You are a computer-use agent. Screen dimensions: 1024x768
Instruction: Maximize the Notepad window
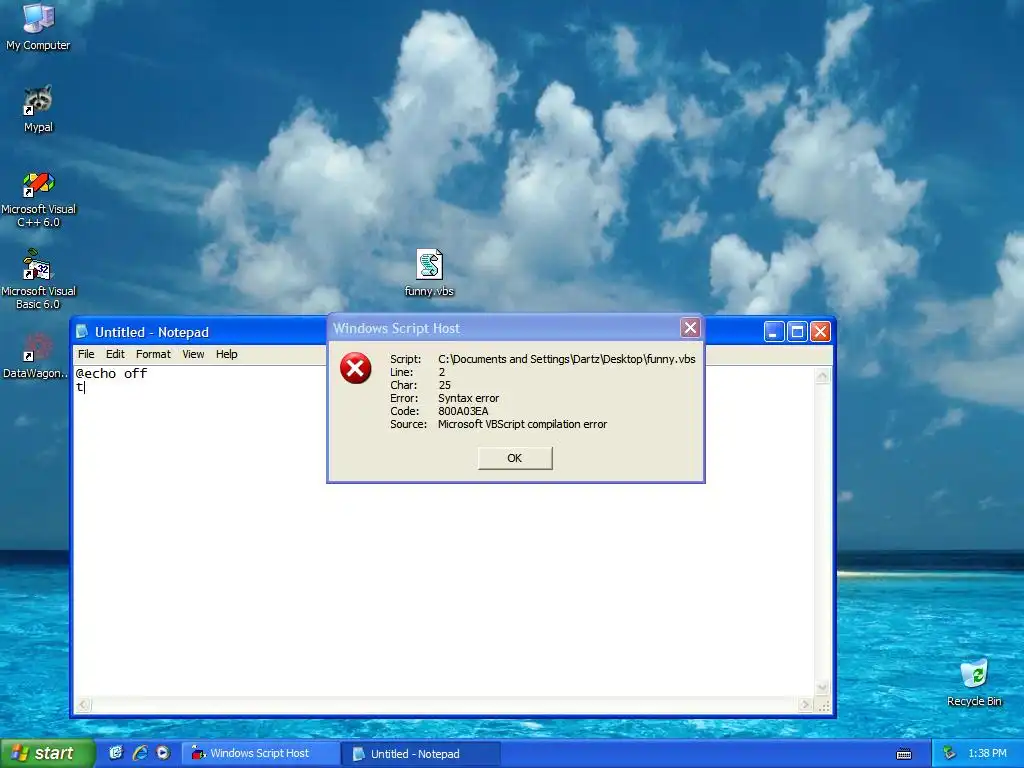click(797, 332)
